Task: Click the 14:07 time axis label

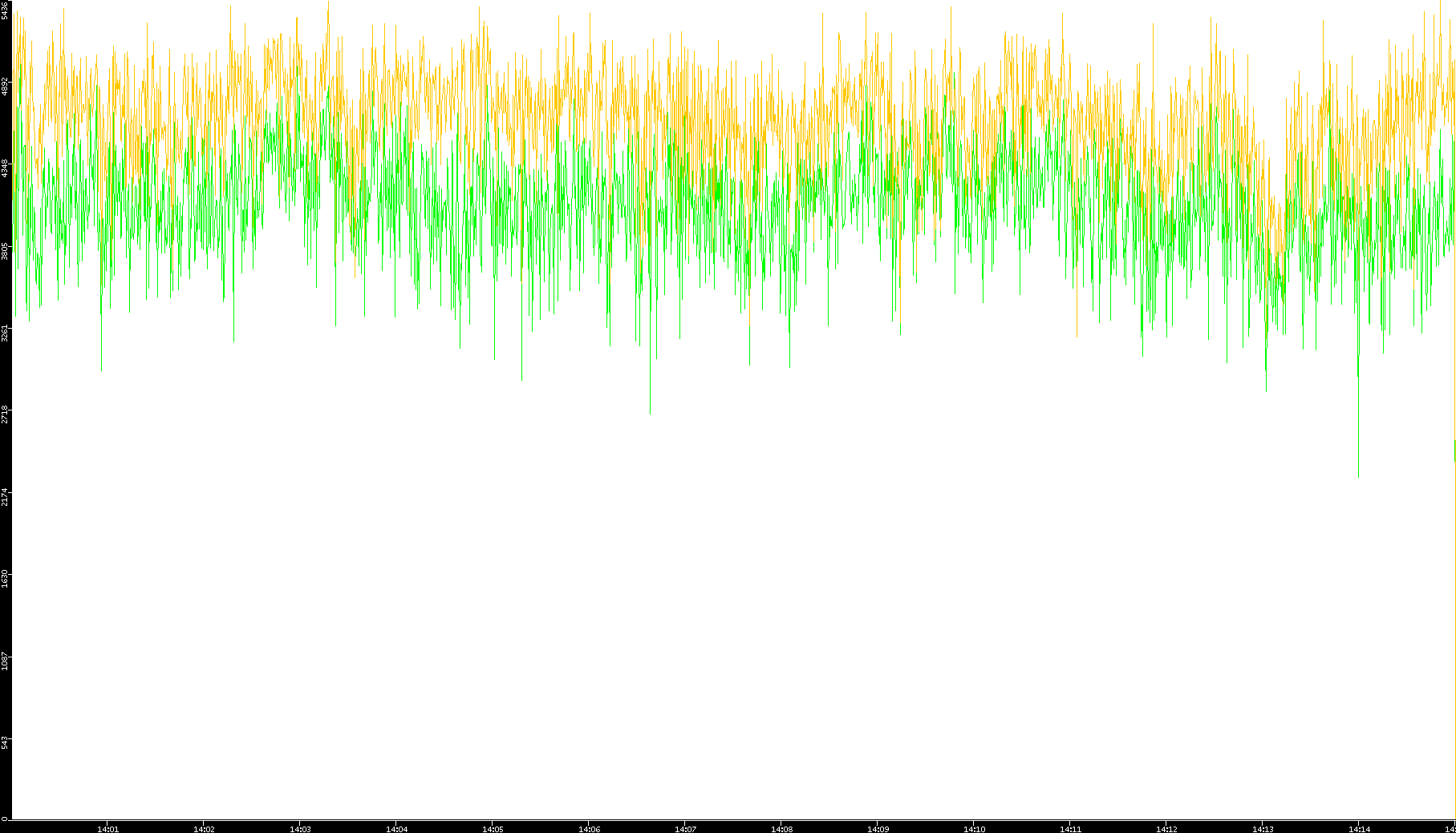Action: click(x=685, y=829)
